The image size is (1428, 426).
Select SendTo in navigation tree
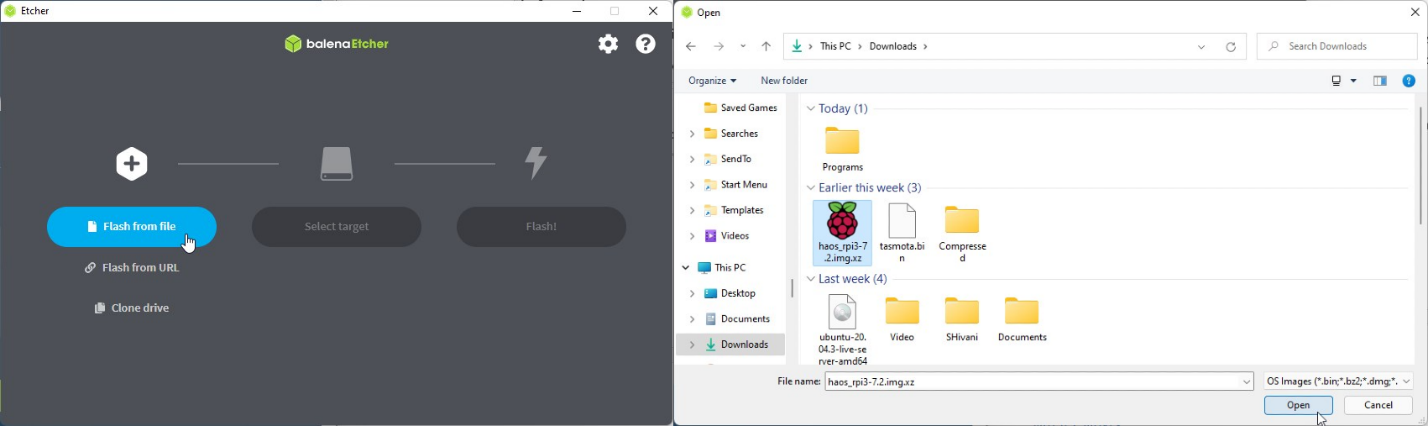(727, 159)
